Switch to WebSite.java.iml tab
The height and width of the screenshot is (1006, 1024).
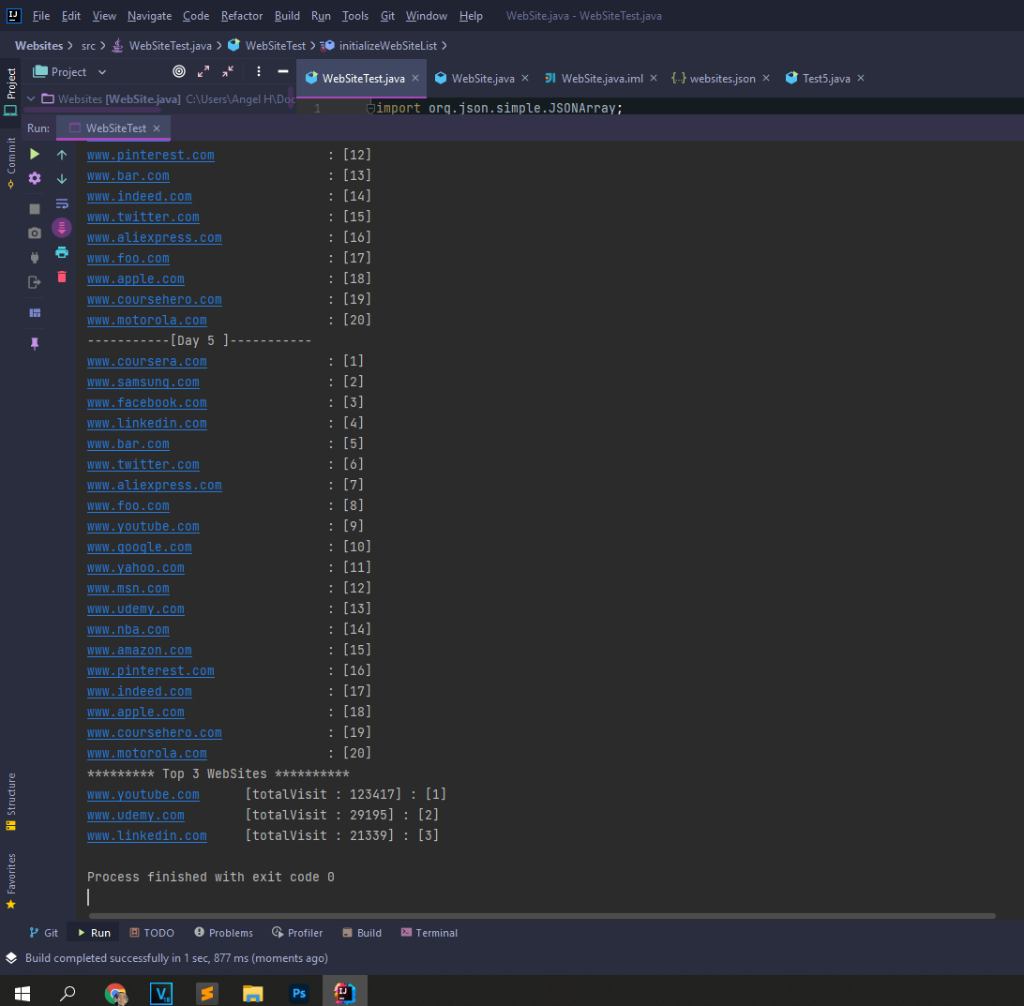coord(602,78)
